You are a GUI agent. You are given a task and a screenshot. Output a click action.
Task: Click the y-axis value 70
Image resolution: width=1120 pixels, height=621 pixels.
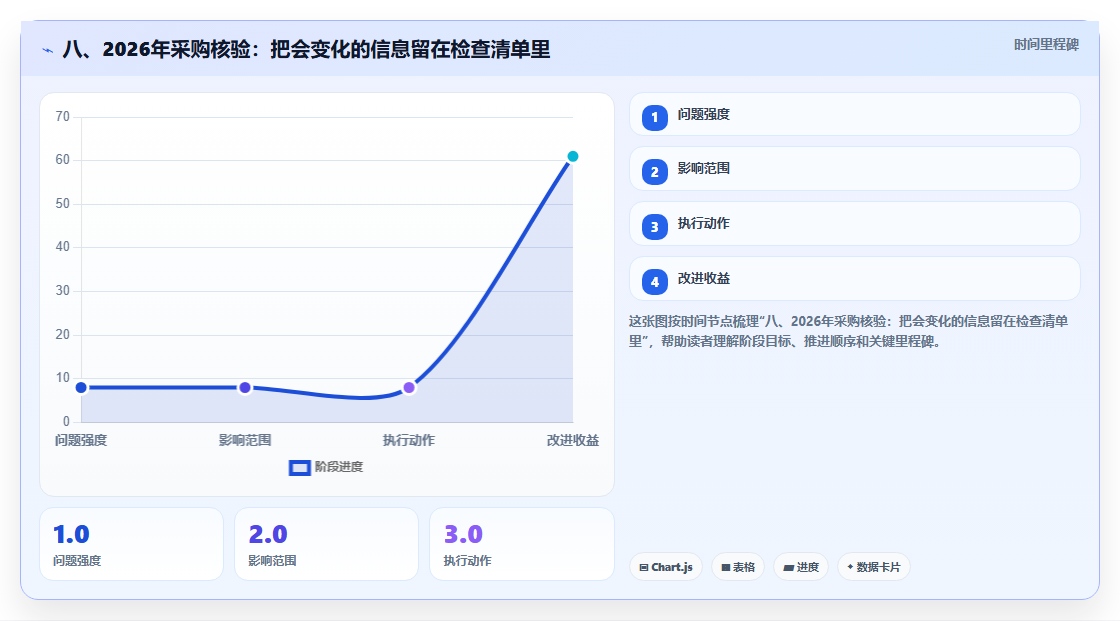[63, 116]
